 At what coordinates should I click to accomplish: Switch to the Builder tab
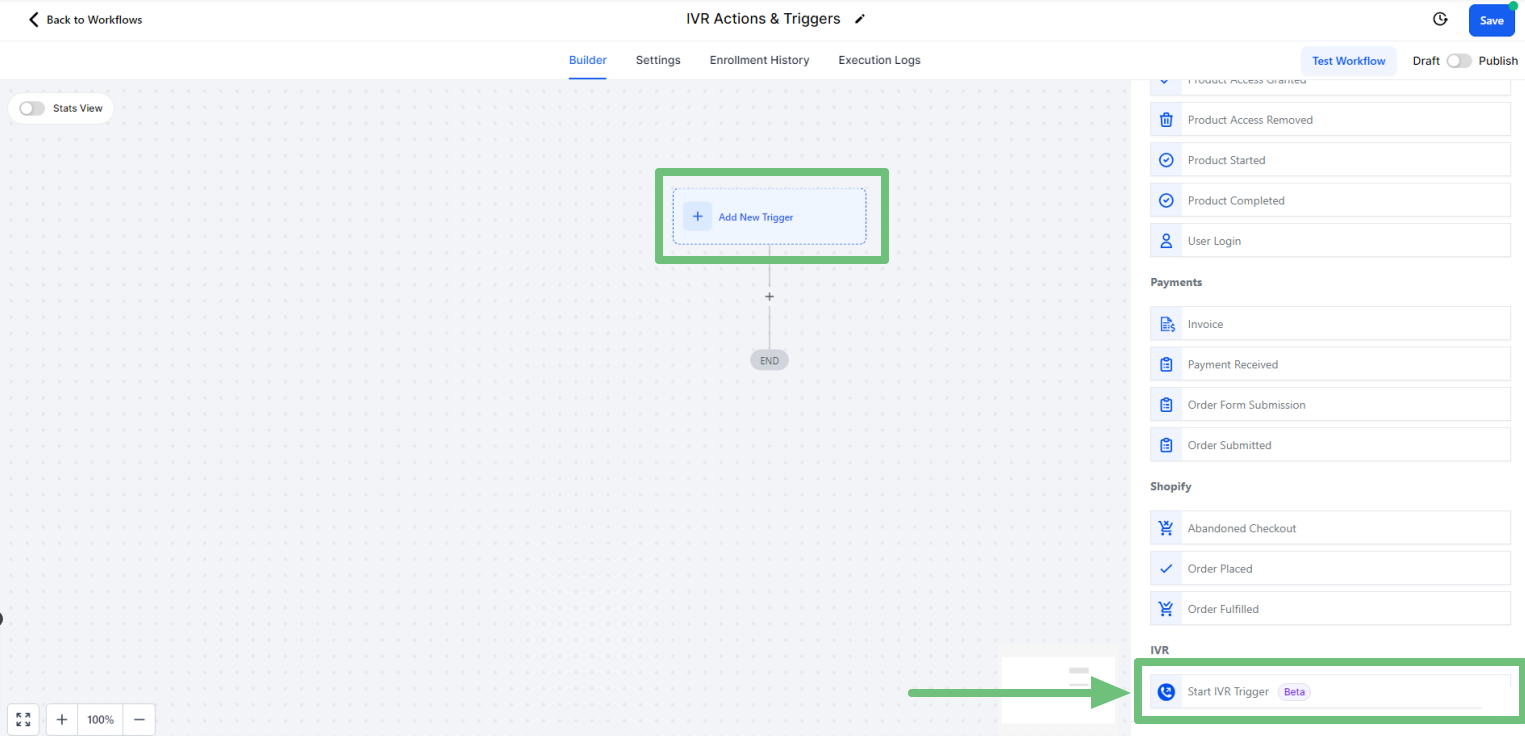(588, 60)
